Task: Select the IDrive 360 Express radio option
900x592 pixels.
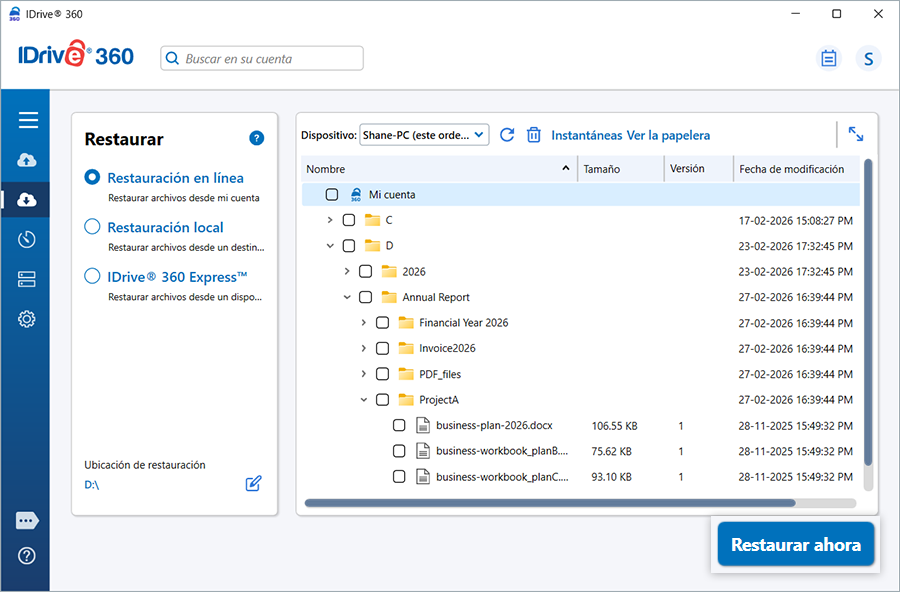Action: click(93, 277)
